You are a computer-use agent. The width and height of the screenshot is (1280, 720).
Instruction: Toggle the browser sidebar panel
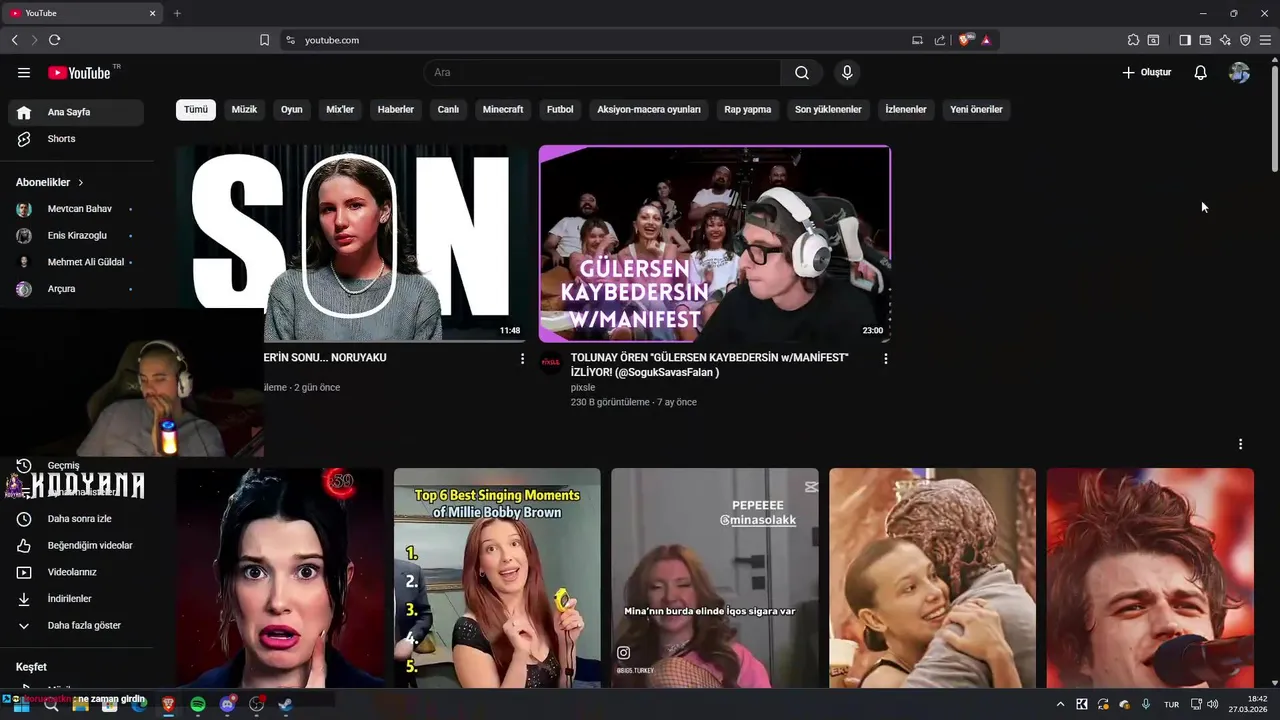(1185, 40)
